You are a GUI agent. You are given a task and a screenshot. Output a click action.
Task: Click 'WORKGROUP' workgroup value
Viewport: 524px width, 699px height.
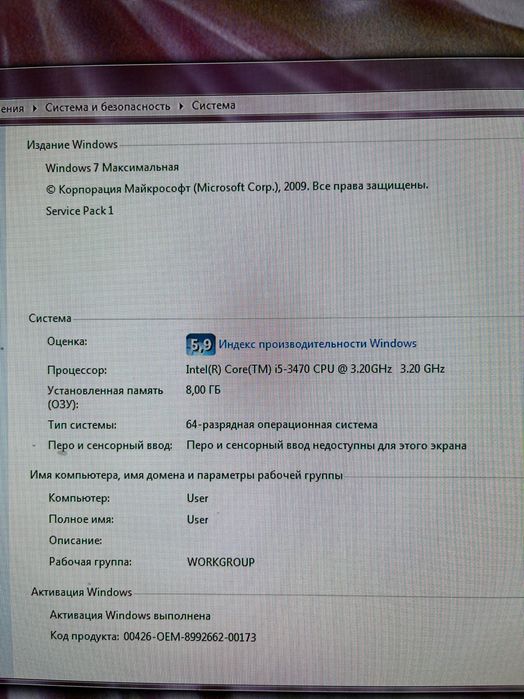[x=221, y=562]
